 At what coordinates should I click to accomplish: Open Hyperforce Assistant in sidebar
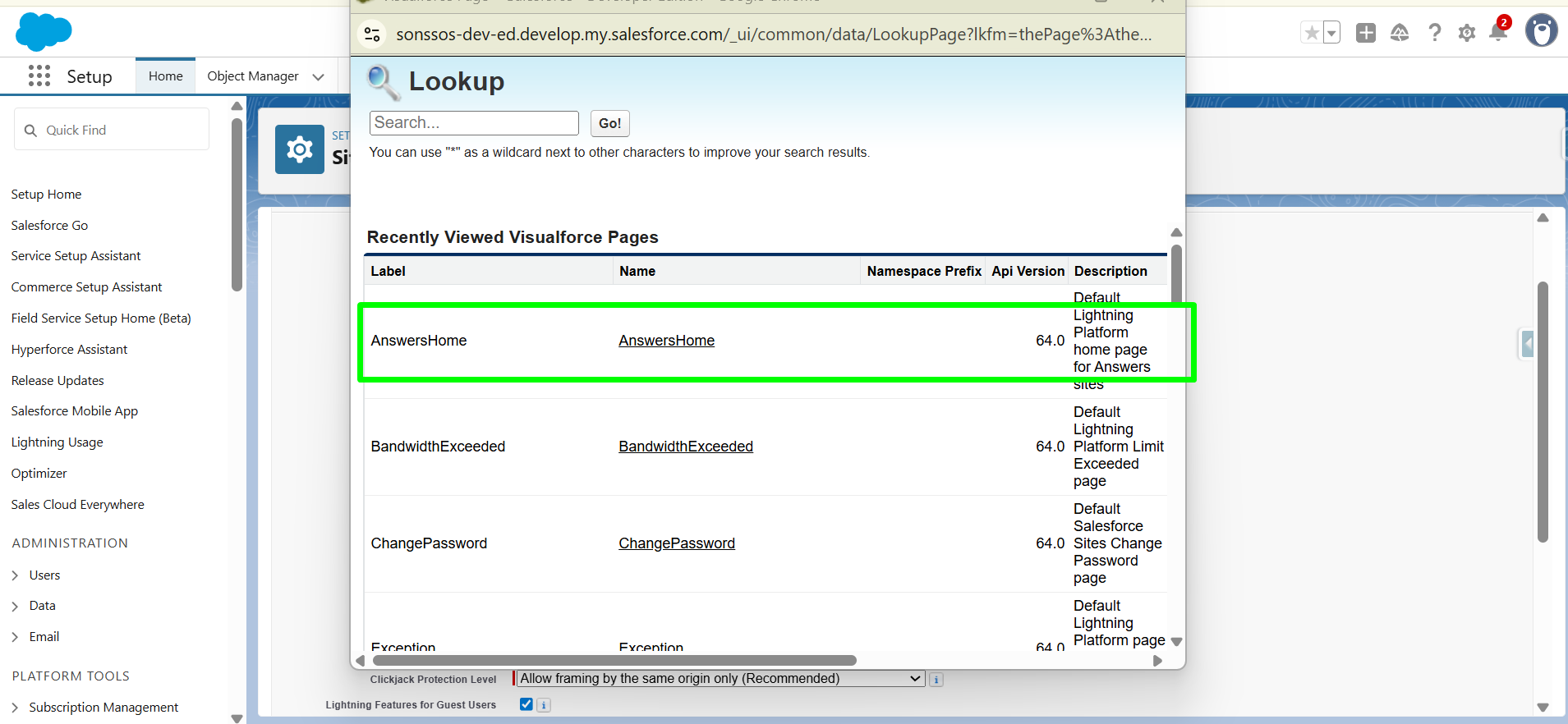69,350
